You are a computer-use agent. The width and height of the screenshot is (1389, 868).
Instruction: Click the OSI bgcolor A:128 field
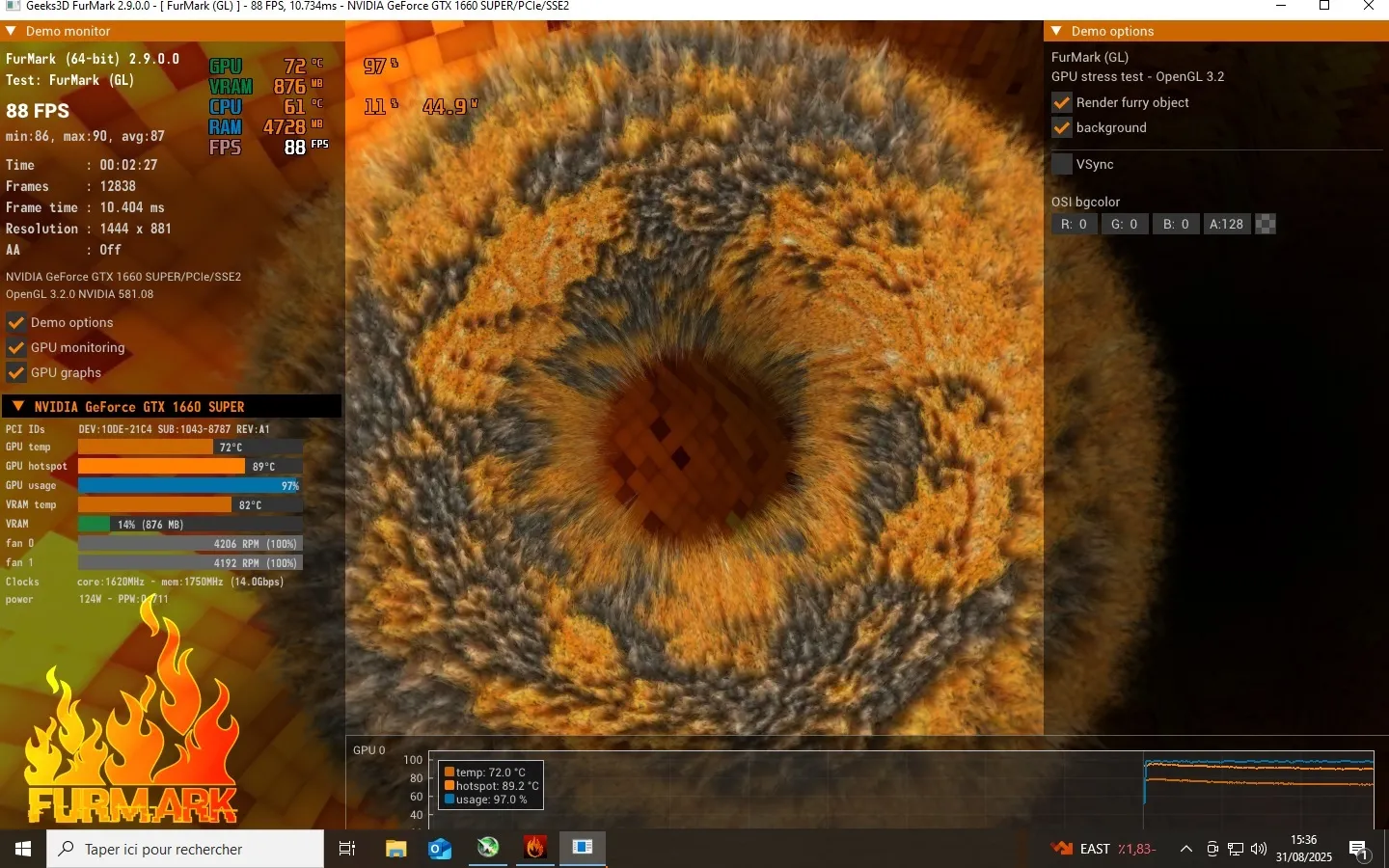pos(1227,224)
